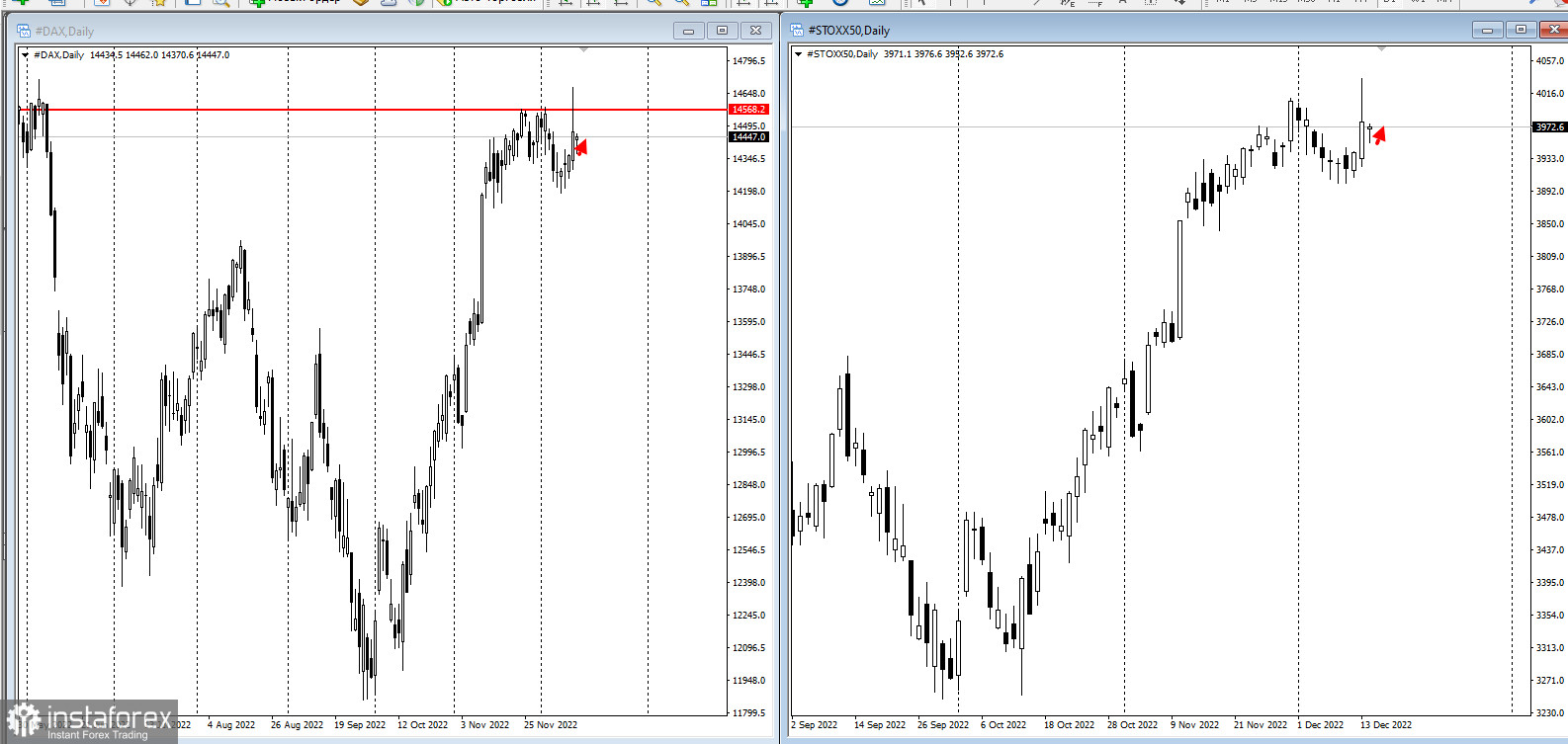Click the 28 Oct 2022 date label

point(1132,725)
